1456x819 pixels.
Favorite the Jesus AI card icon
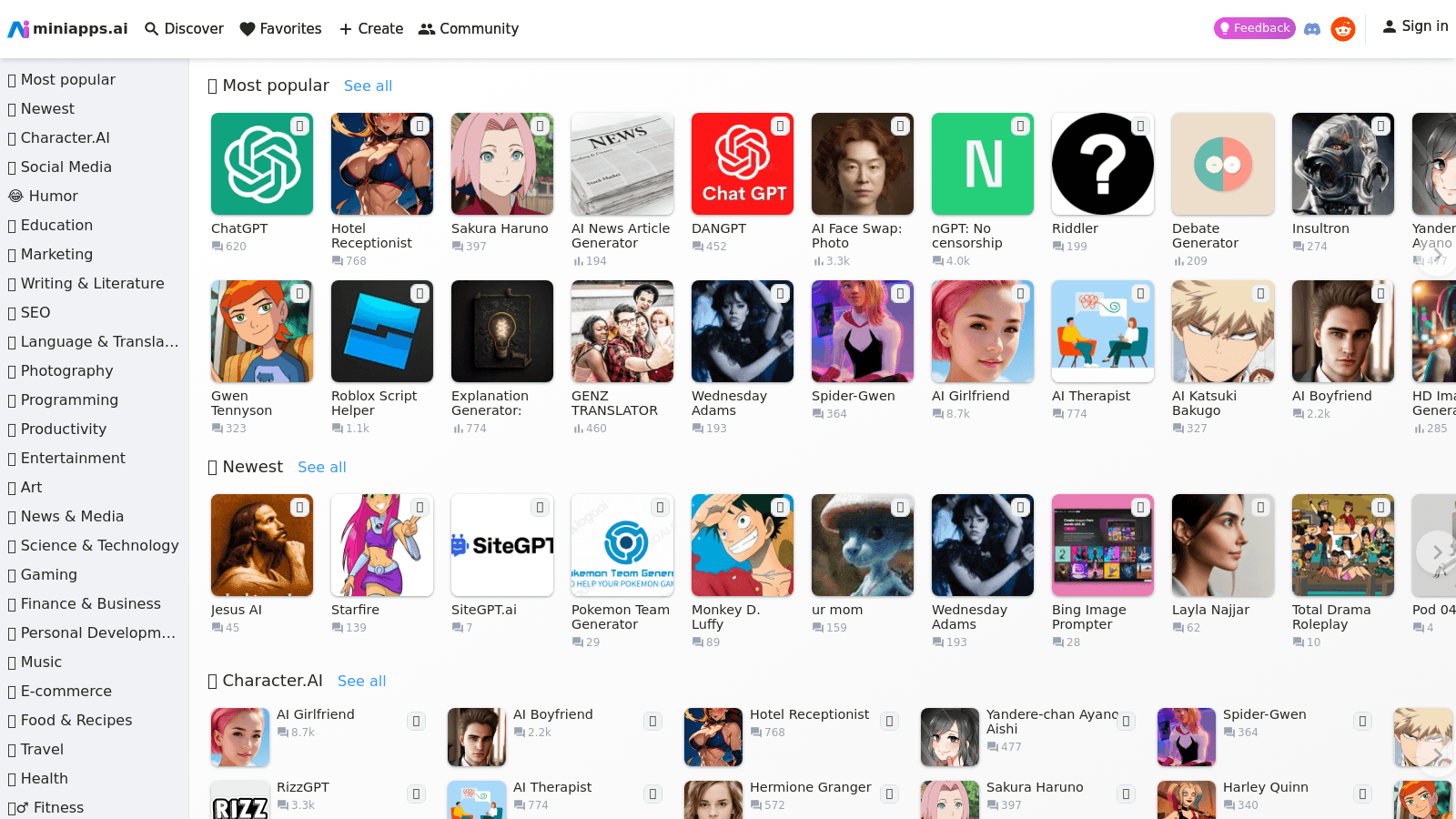[x=299, y=508]
